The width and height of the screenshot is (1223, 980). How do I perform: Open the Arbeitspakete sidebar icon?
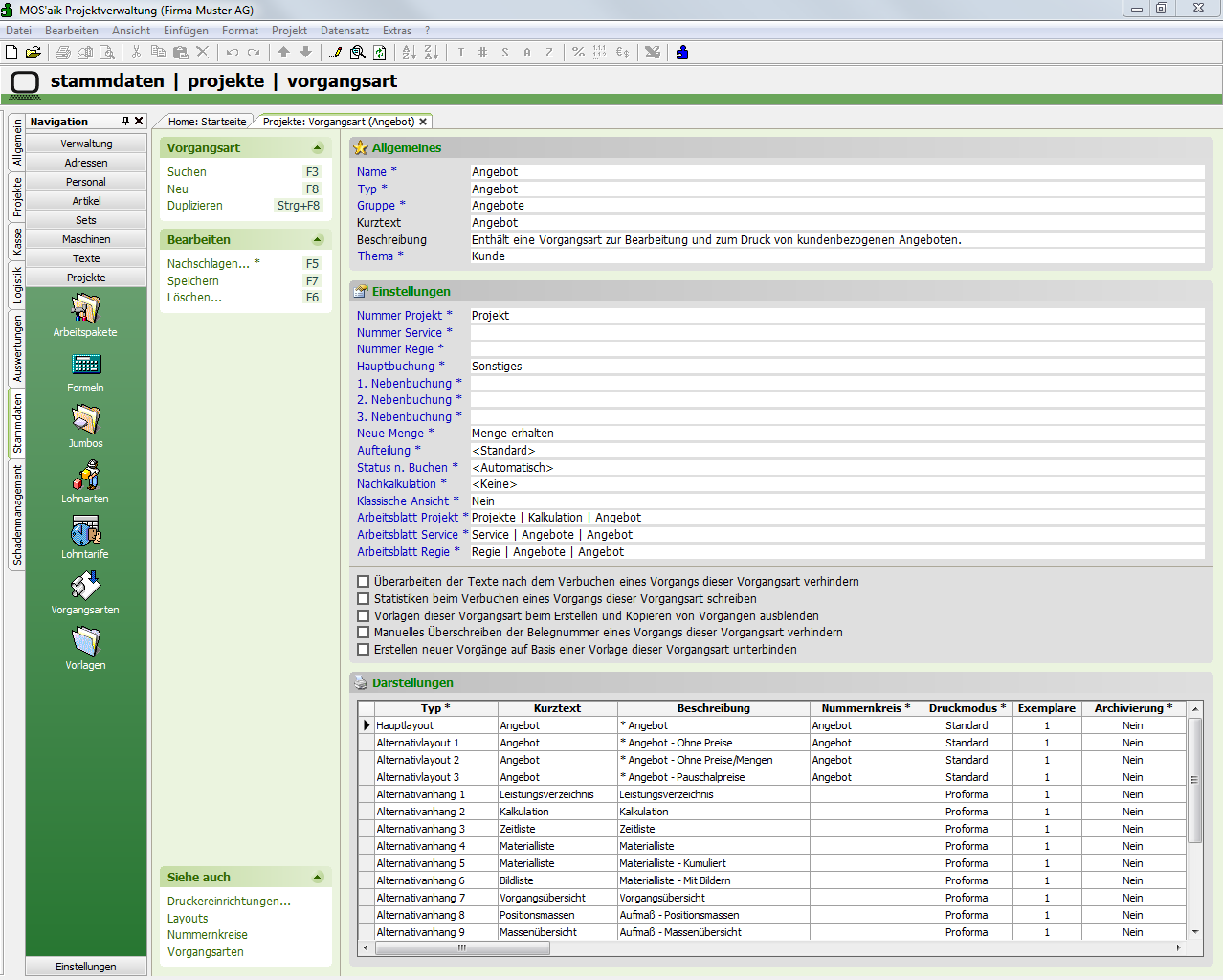coord(85,309)
